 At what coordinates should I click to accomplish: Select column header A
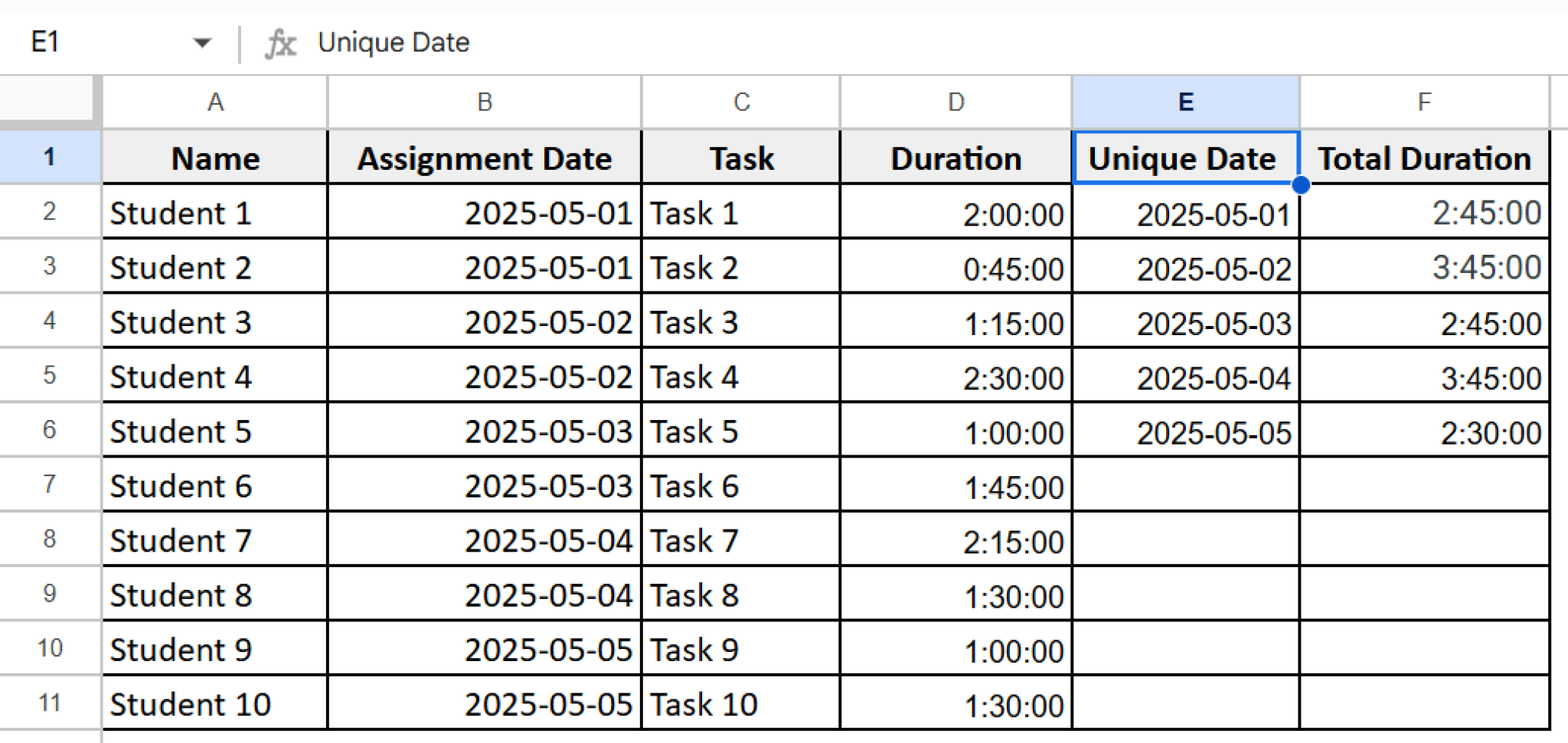(214, 101)
